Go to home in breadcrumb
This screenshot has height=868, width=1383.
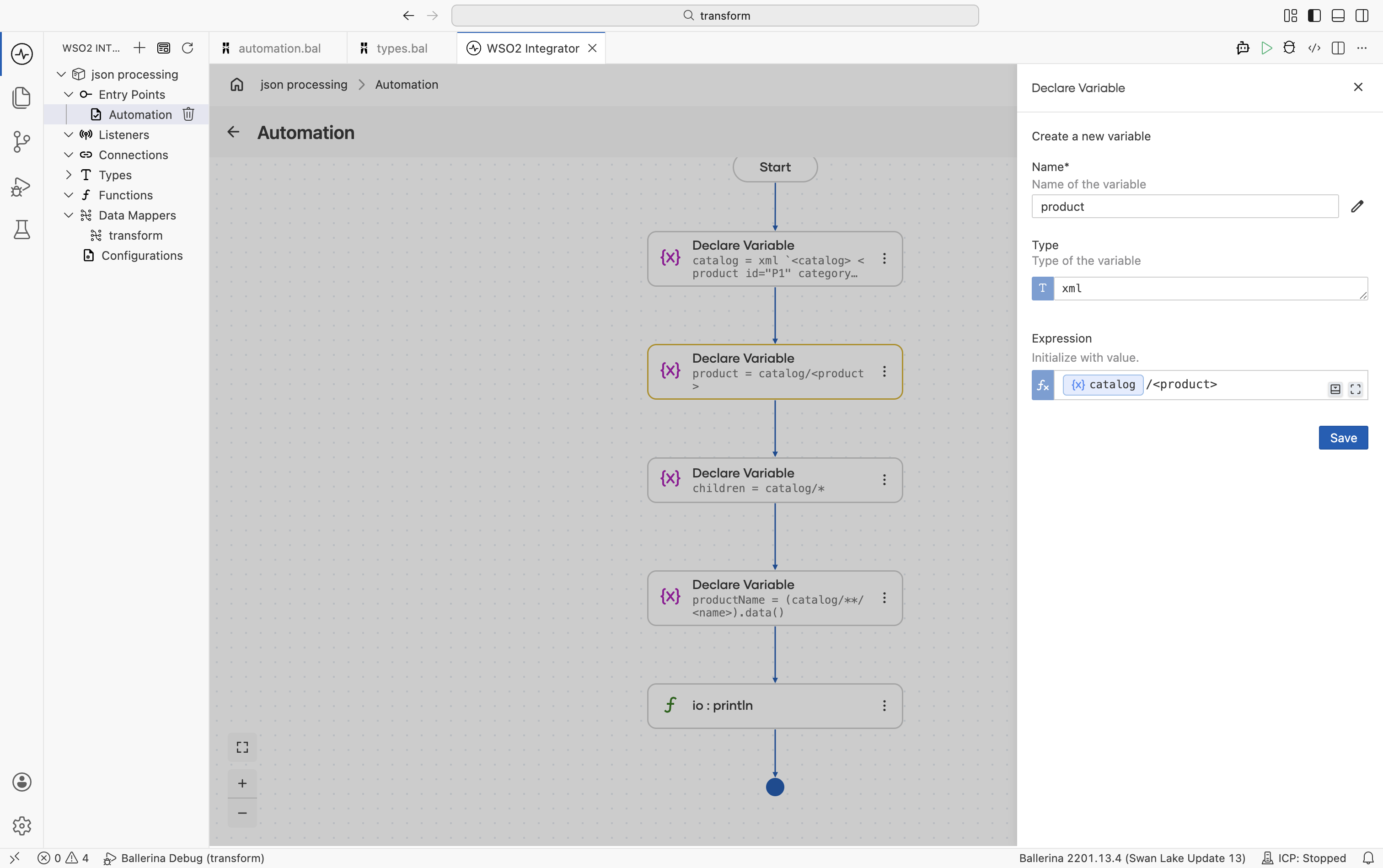click(x=237, y=85)
